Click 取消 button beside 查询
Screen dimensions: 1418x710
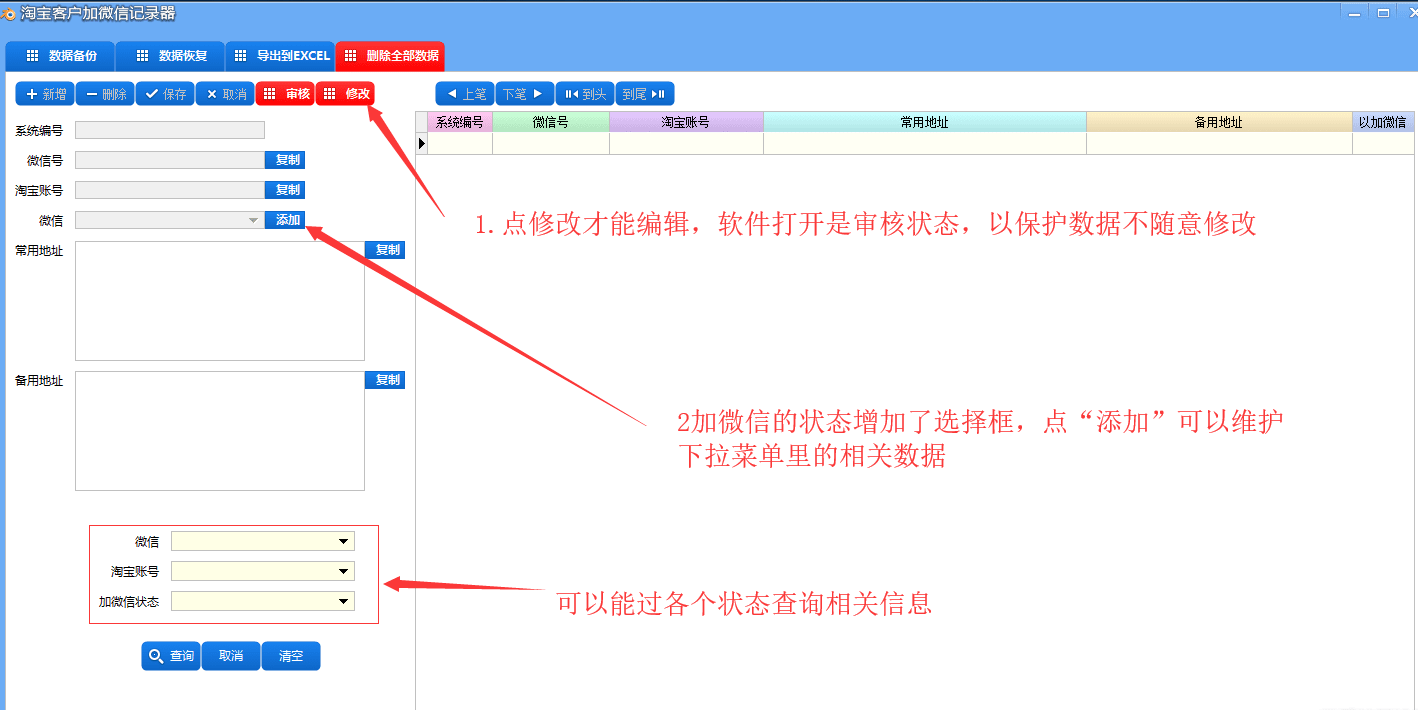[x=231, y=656]
